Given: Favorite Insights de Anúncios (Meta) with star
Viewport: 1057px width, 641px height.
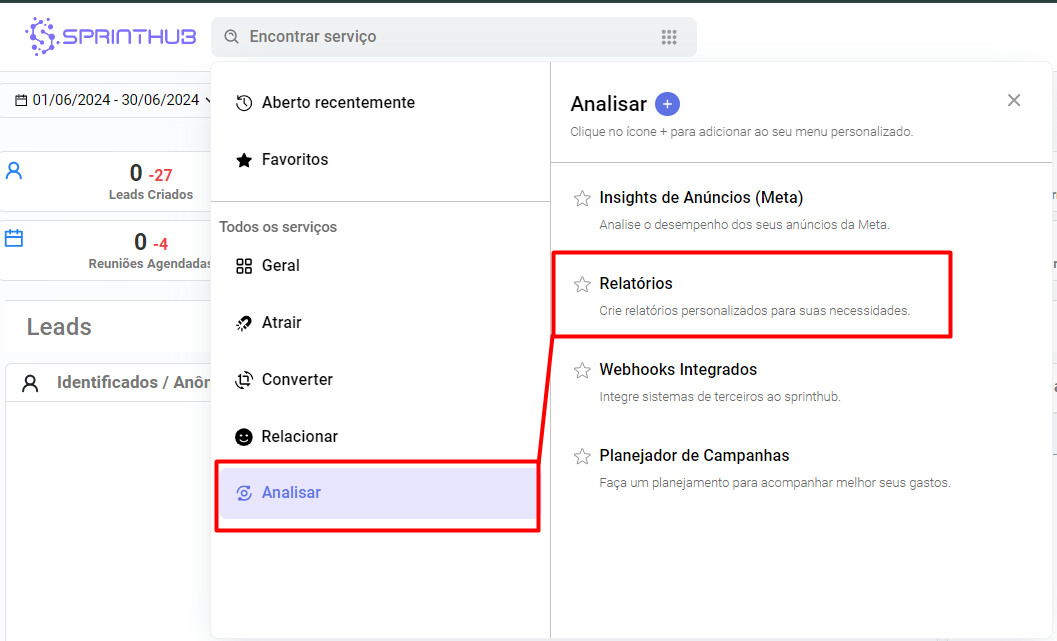Looking at the screenshot, I should click(x=582, y=198).
